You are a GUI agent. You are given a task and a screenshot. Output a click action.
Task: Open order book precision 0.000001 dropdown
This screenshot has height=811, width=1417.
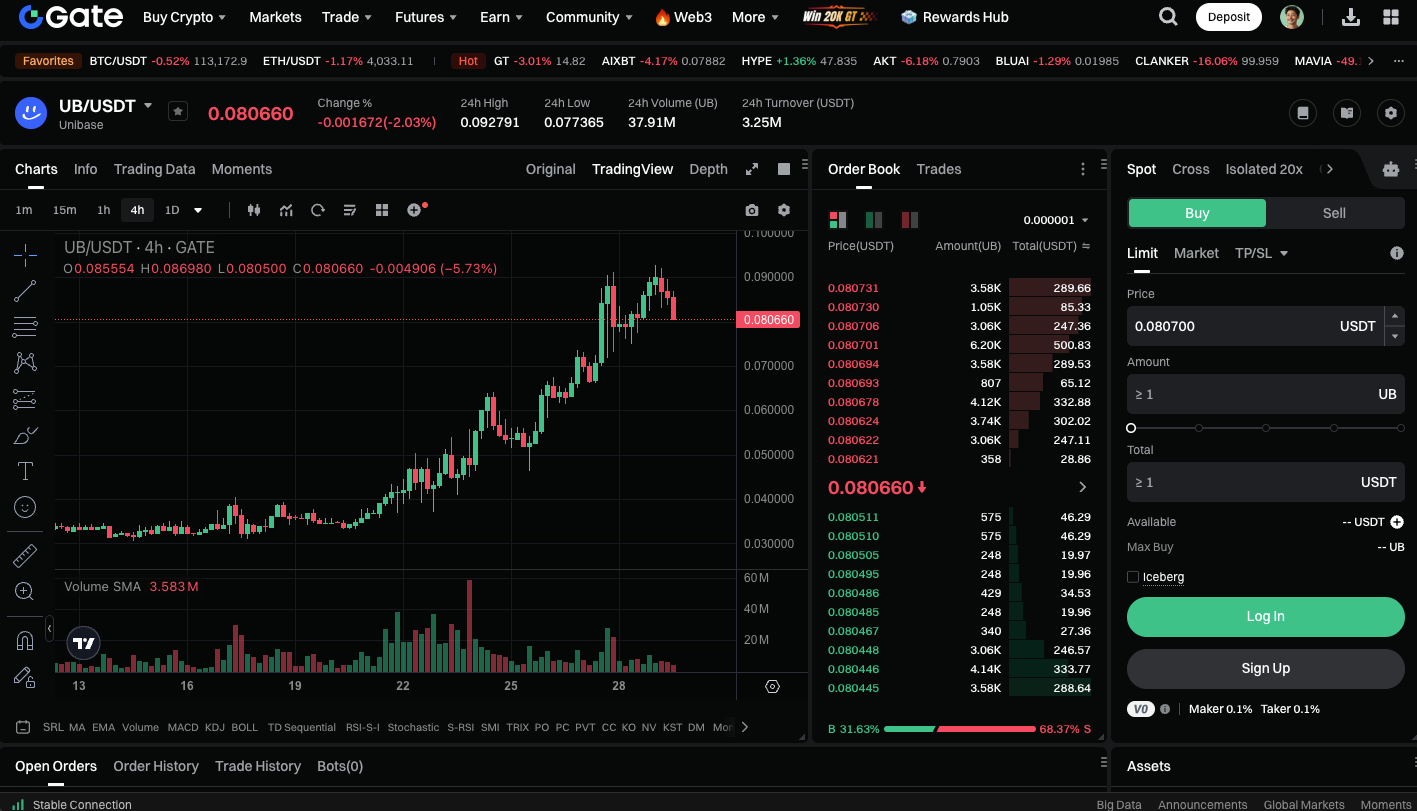pos(1055,220)
